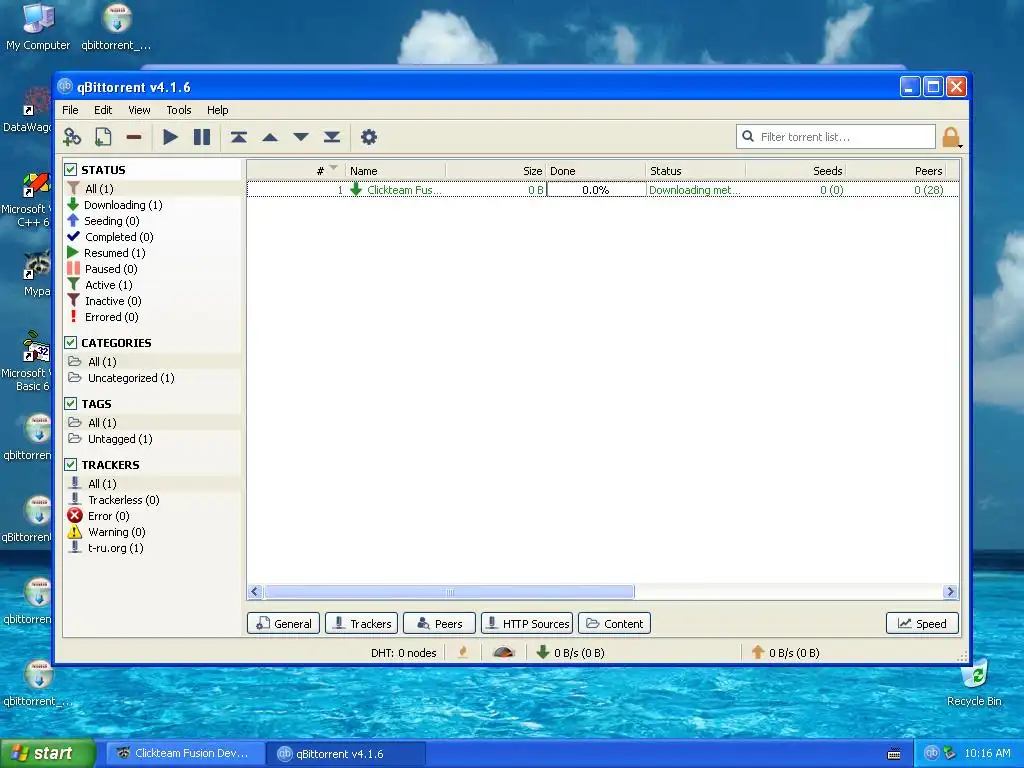This screenshot has height=768, width=1024.
Task: Focus the Filter torrent list field
Action: (x=835, y=136)
